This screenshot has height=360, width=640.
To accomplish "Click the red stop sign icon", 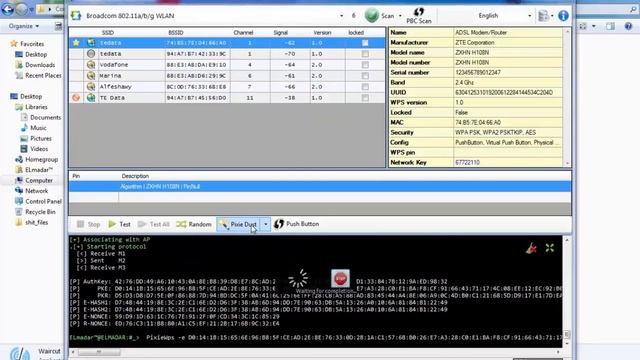I will click(340, 279).
